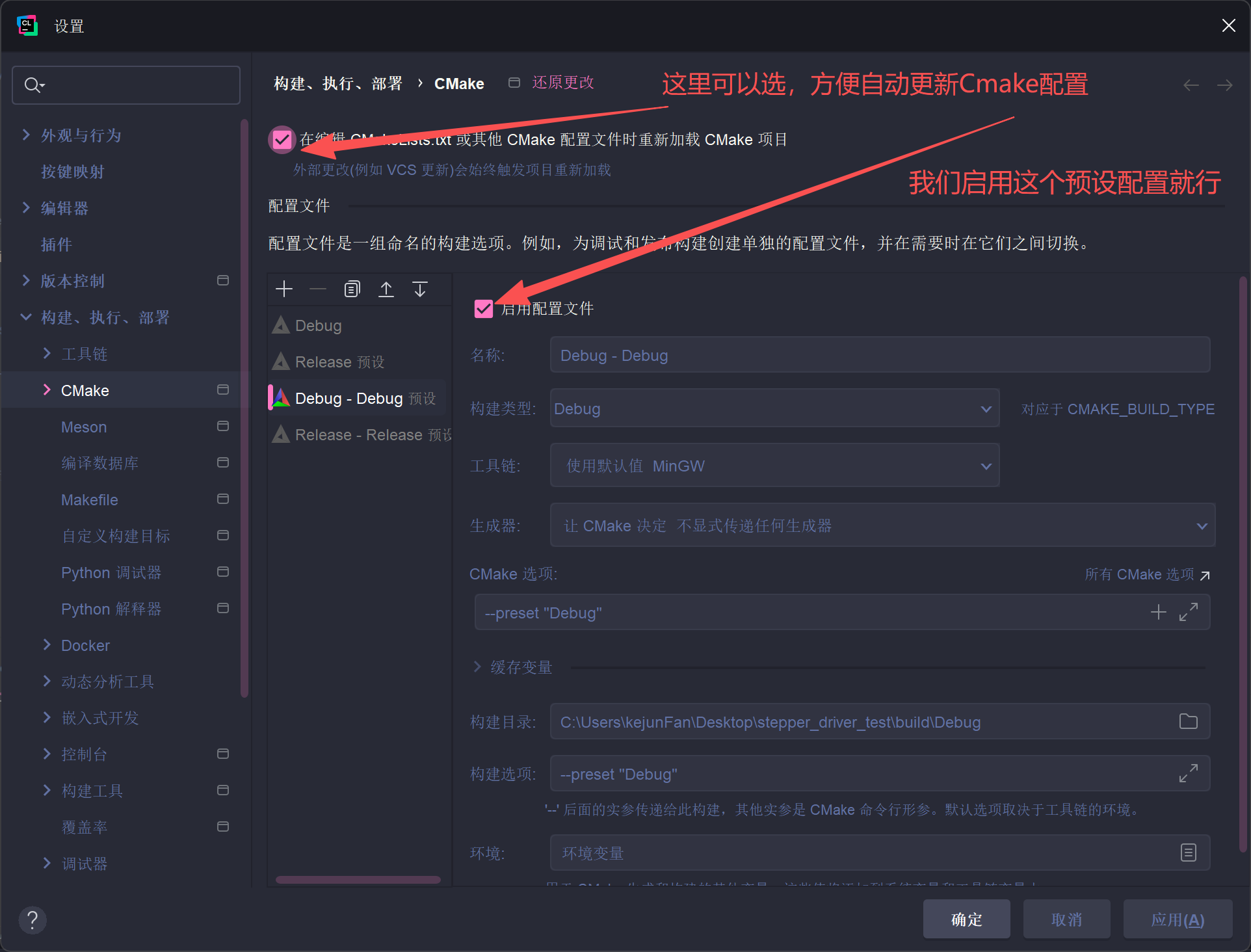This screenshot has height=952, width=1251.
Task: Click the remove profile minus icon
Action: tap(318, 289)
